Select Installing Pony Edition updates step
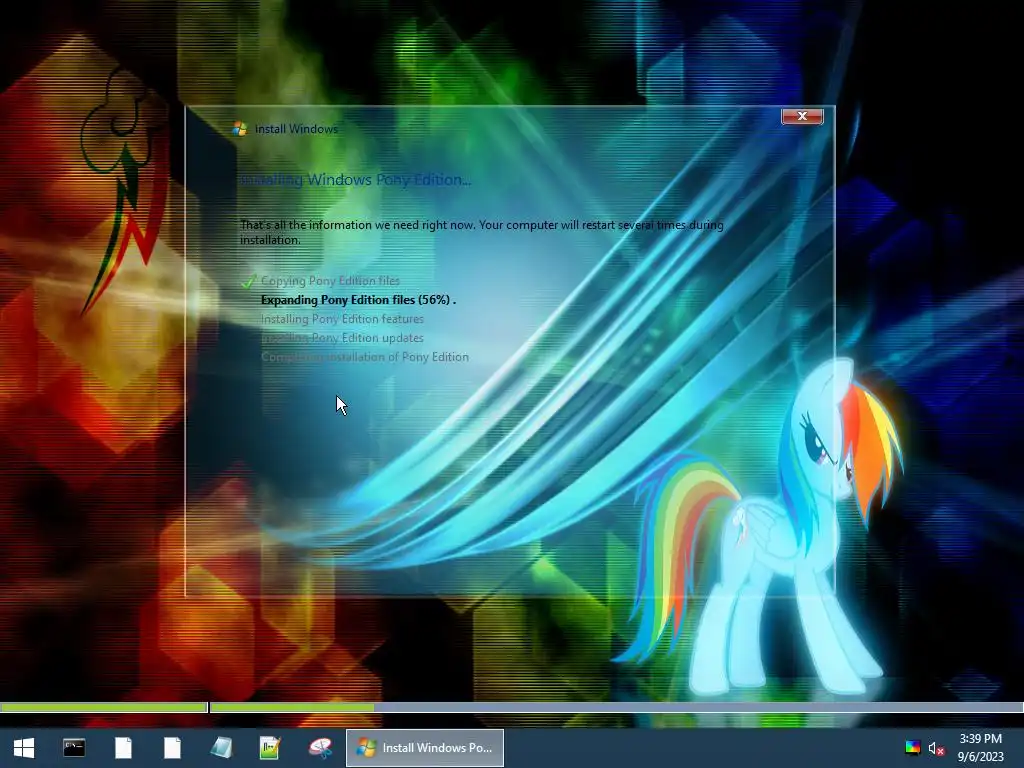 point(342,338)
